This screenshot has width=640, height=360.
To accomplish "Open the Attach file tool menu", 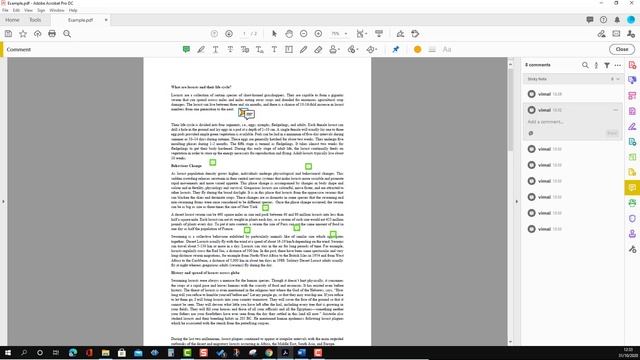I will [x=353, y=49].
